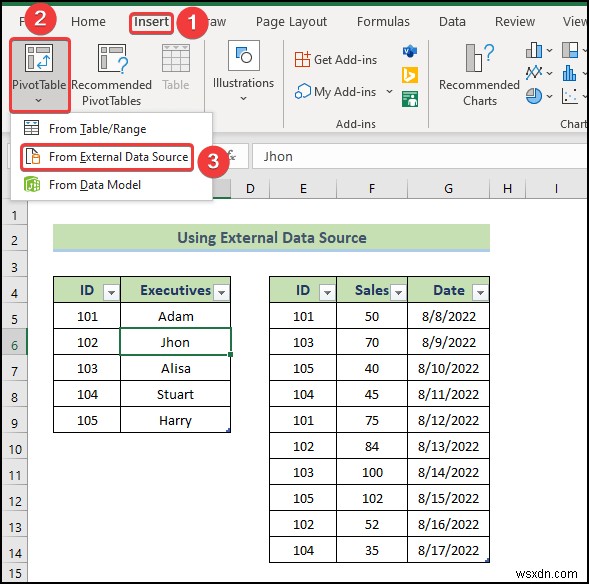Choose From Data Model option
Screen dimensions: 589x584
pyautogui.click(x=112, y=185)
